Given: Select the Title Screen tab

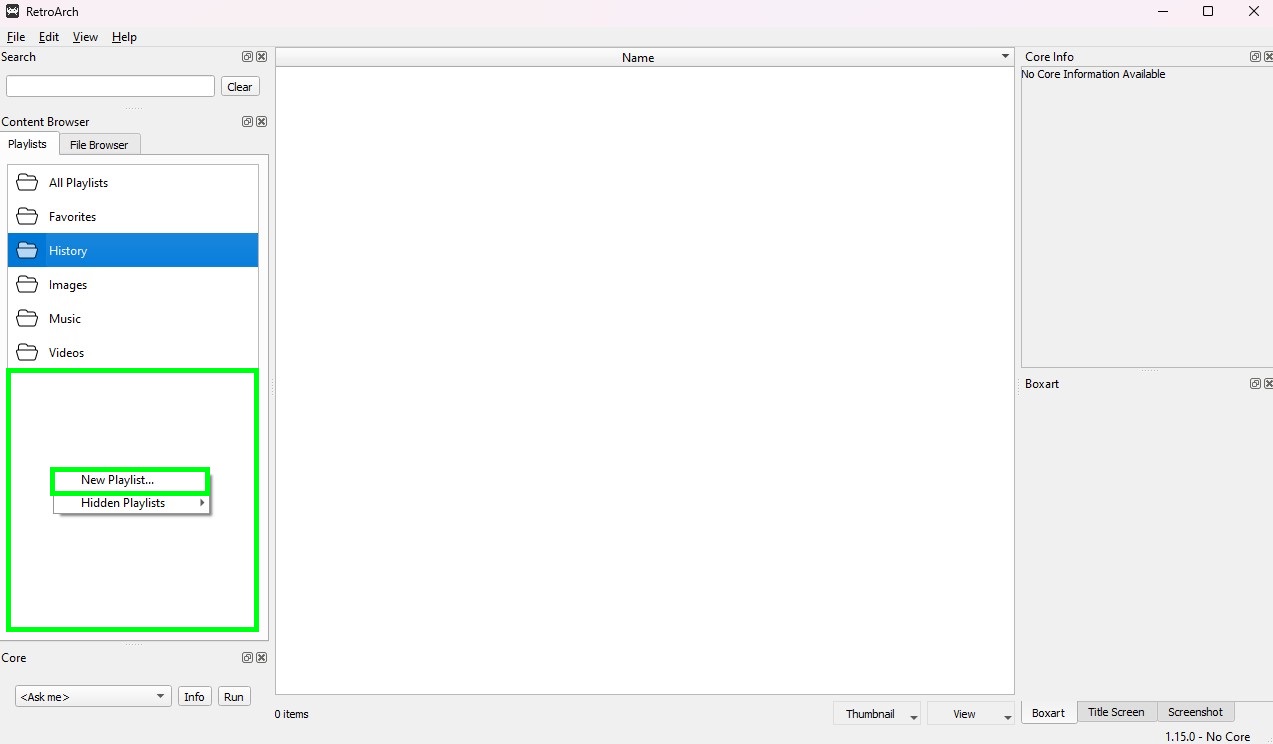Looking at the screenshot, I should click(1116, 712).
